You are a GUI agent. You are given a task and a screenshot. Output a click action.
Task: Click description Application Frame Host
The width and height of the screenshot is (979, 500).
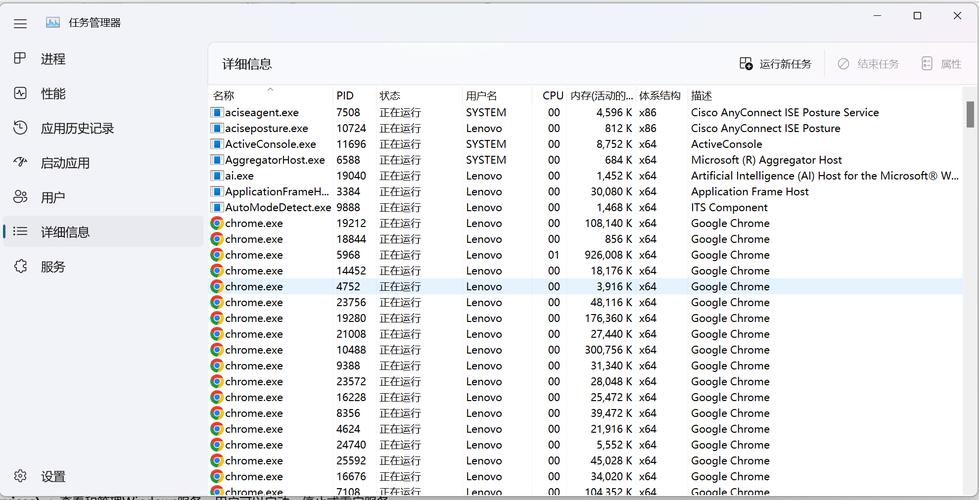coord(750,192)
